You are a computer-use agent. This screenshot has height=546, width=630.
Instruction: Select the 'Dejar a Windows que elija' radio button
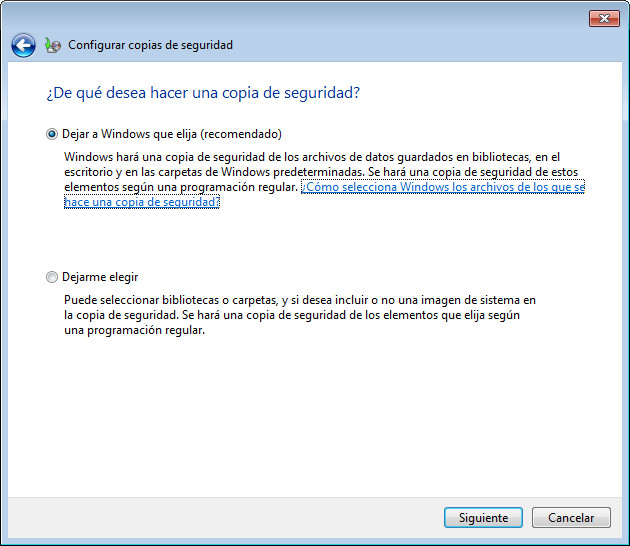pos(52,134)
